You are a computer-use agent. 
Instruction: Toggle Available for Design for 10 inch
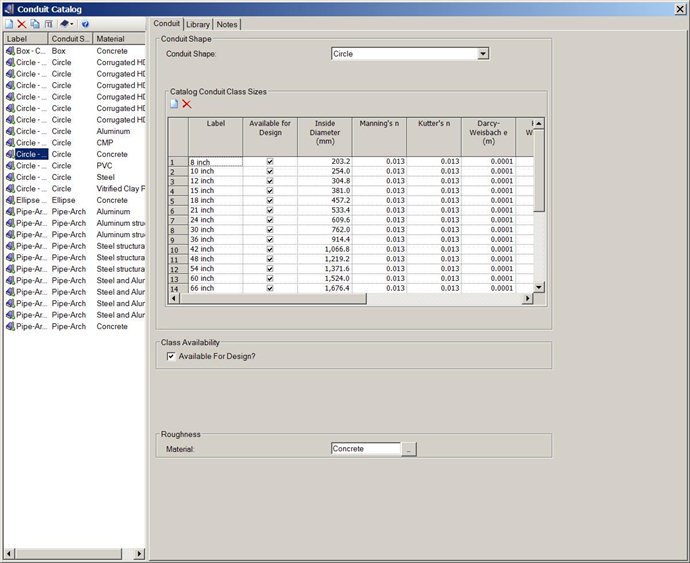coord(270,171)
